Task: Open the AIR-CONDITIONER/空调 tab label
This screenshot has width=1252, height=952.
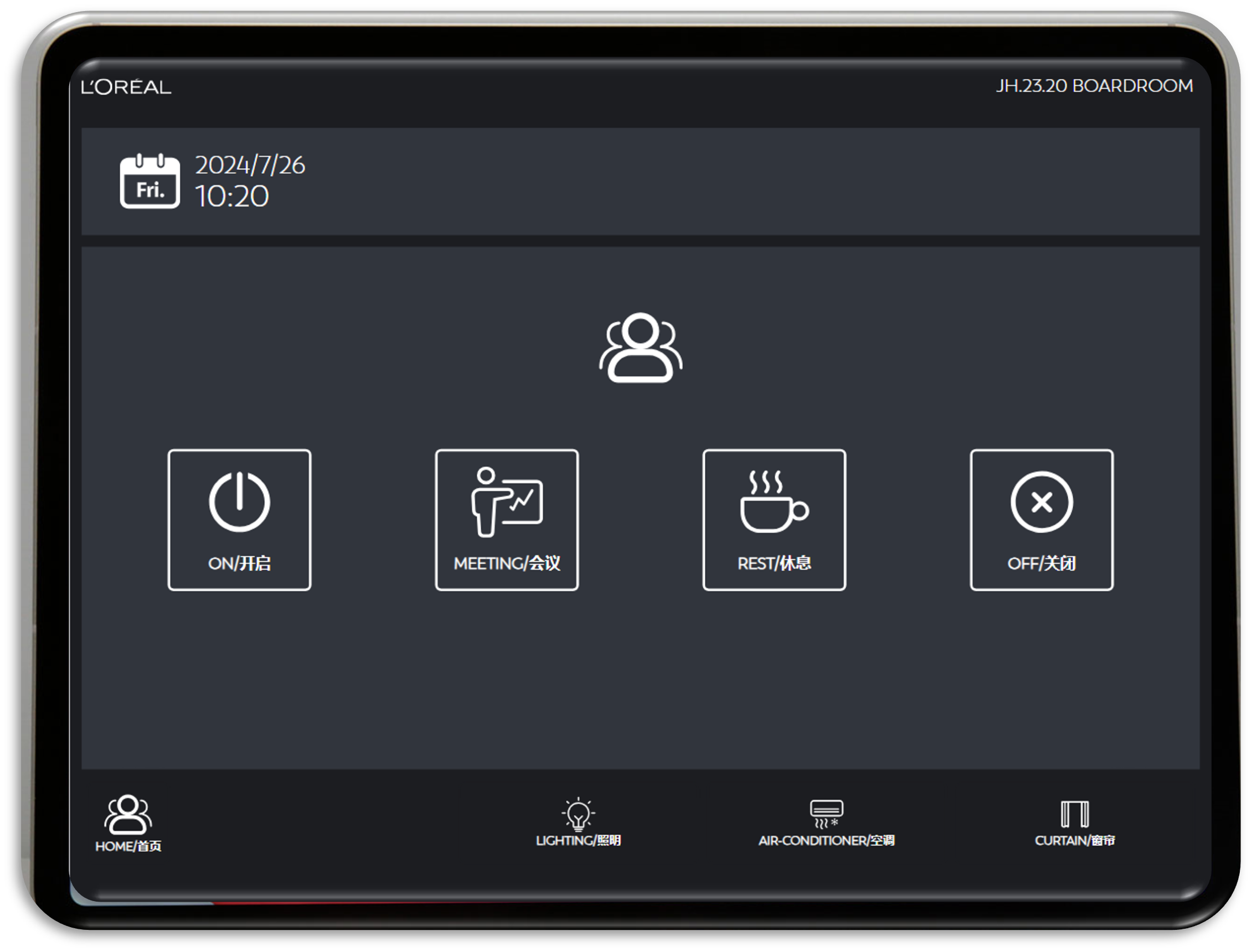Action: tap(826, 840)
